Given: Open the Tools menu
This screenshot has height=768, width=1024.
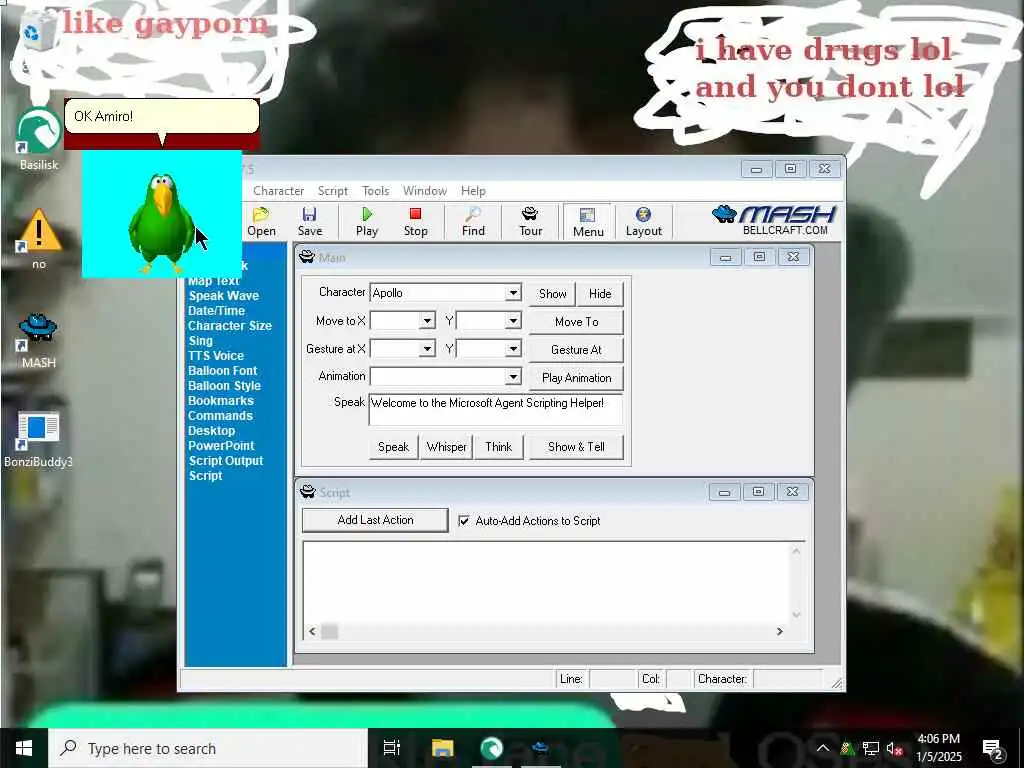Looking at the screenshot, I should click(x=376, y=191).
